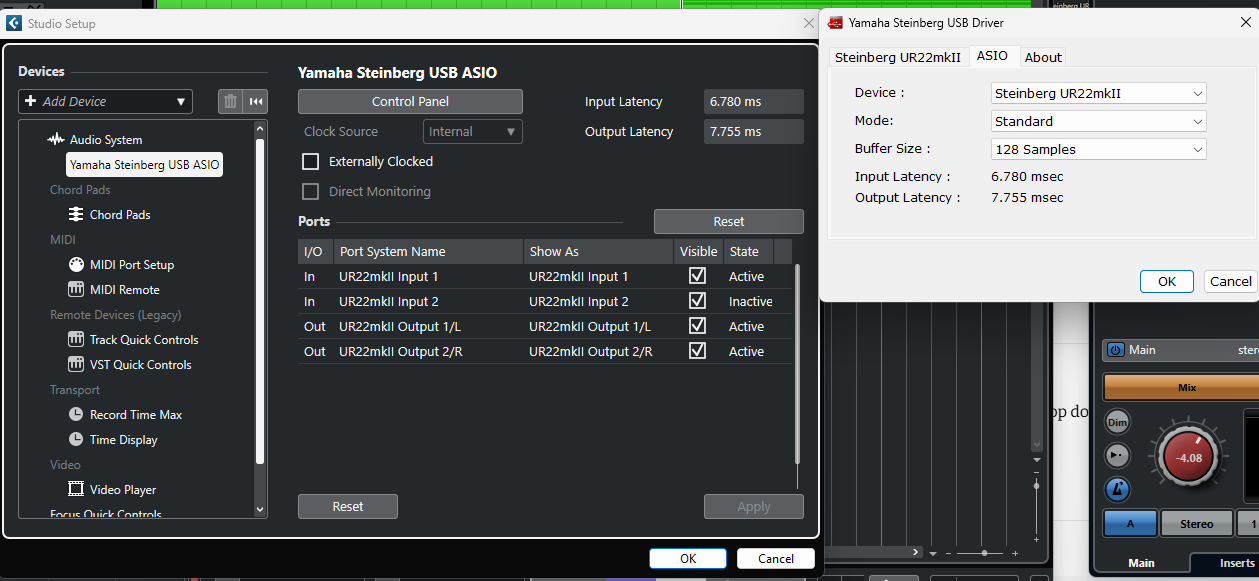Open Chord Pads device settings

click(x=119, y=215)
